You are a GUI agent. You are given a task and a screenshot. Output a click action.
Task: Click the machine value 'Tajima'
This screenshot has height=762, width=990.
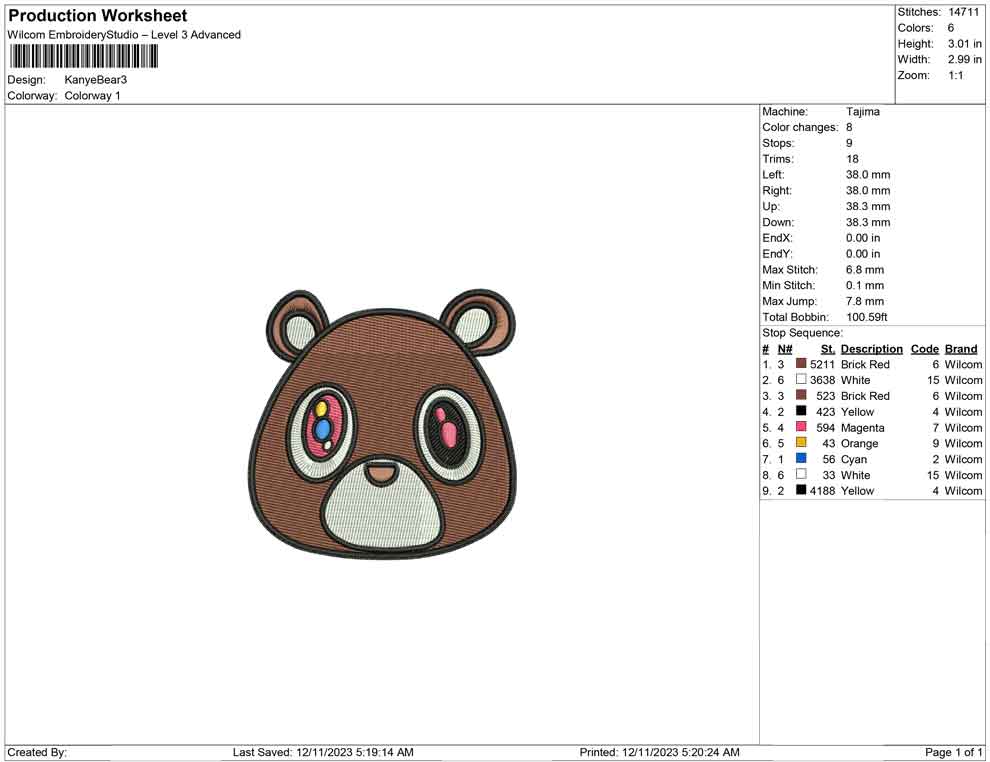coord(862,111)
